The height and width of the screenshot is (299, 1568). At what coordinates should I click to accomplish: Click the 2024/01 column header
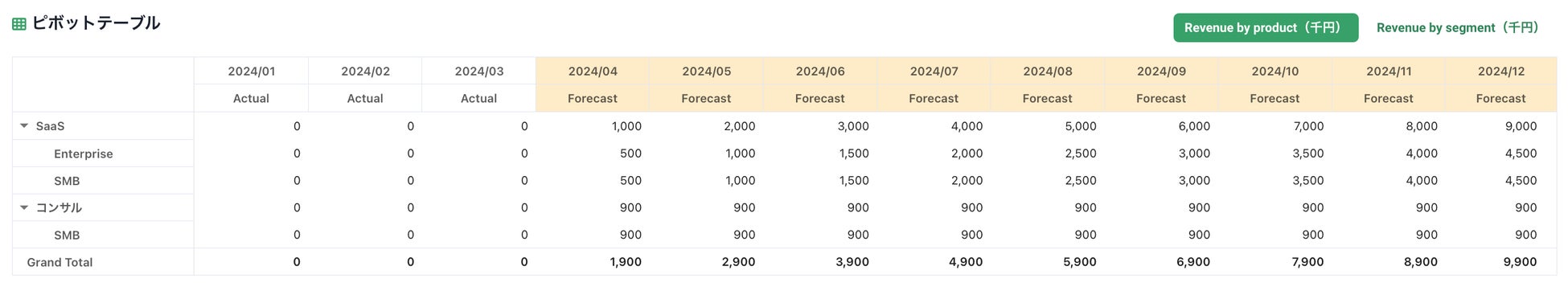point(251,71)
